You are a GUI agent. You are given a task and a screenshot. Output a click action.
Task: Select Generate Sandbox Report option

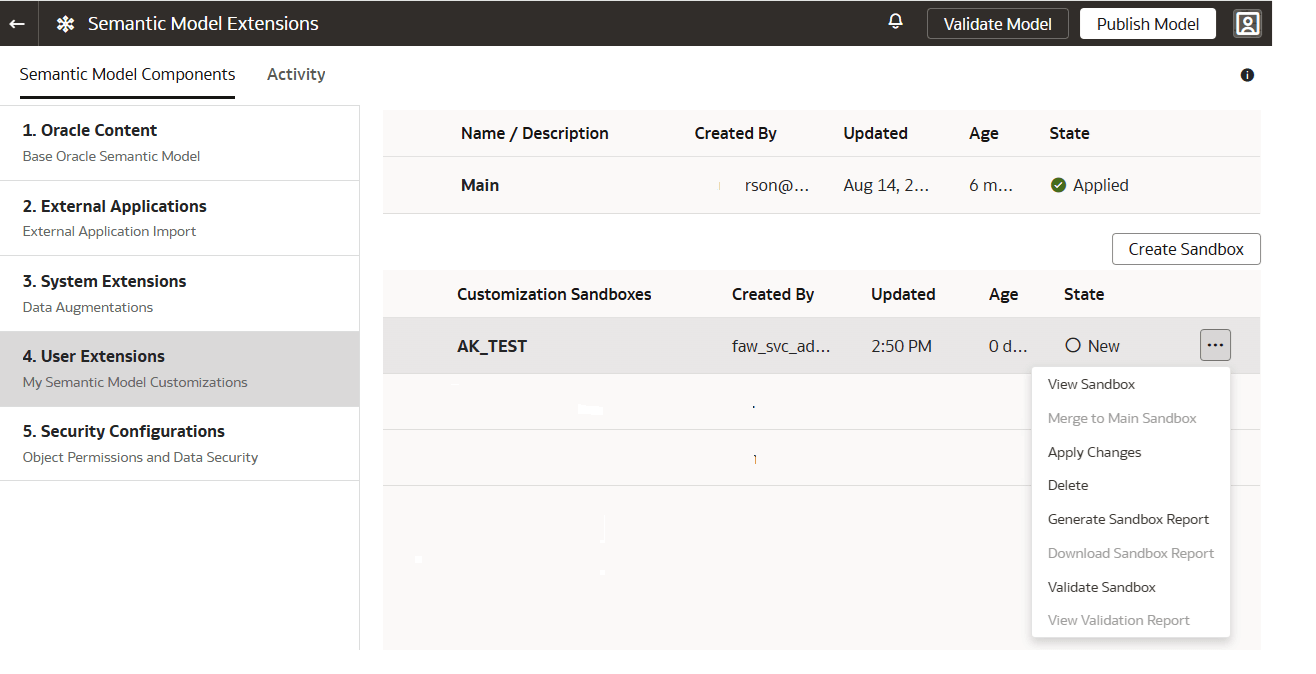1128,519
